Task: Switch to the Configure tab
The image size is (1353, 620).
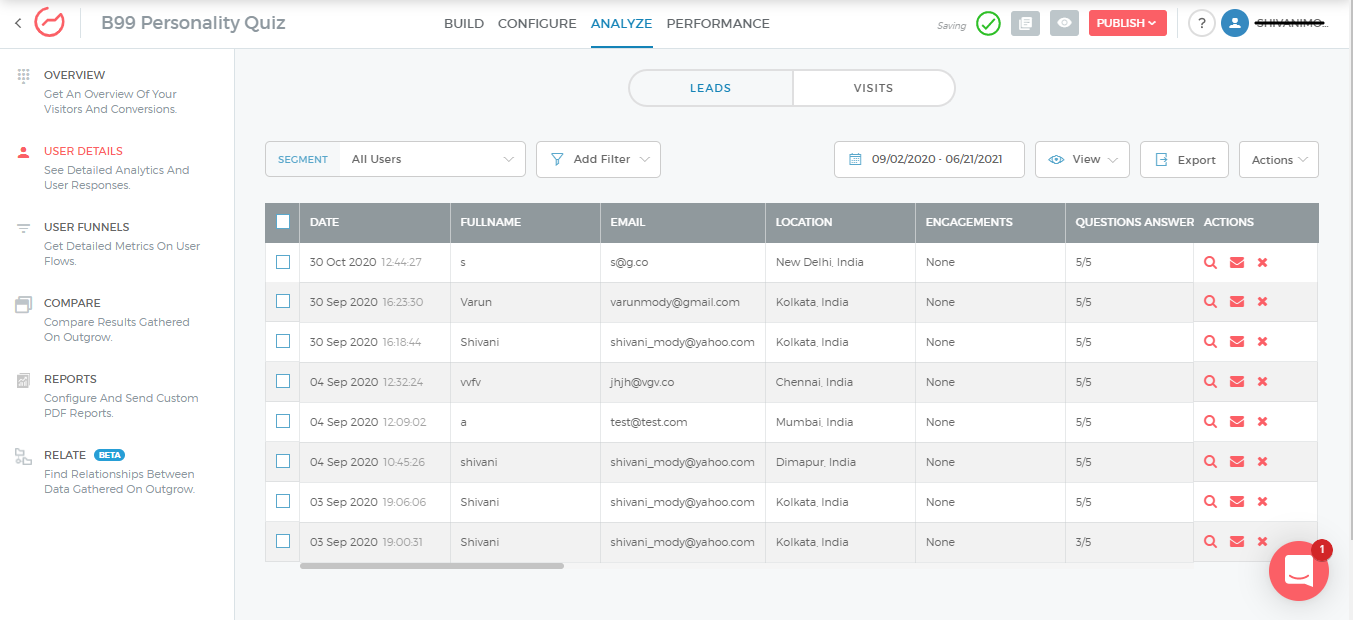Action: (537, 23)
